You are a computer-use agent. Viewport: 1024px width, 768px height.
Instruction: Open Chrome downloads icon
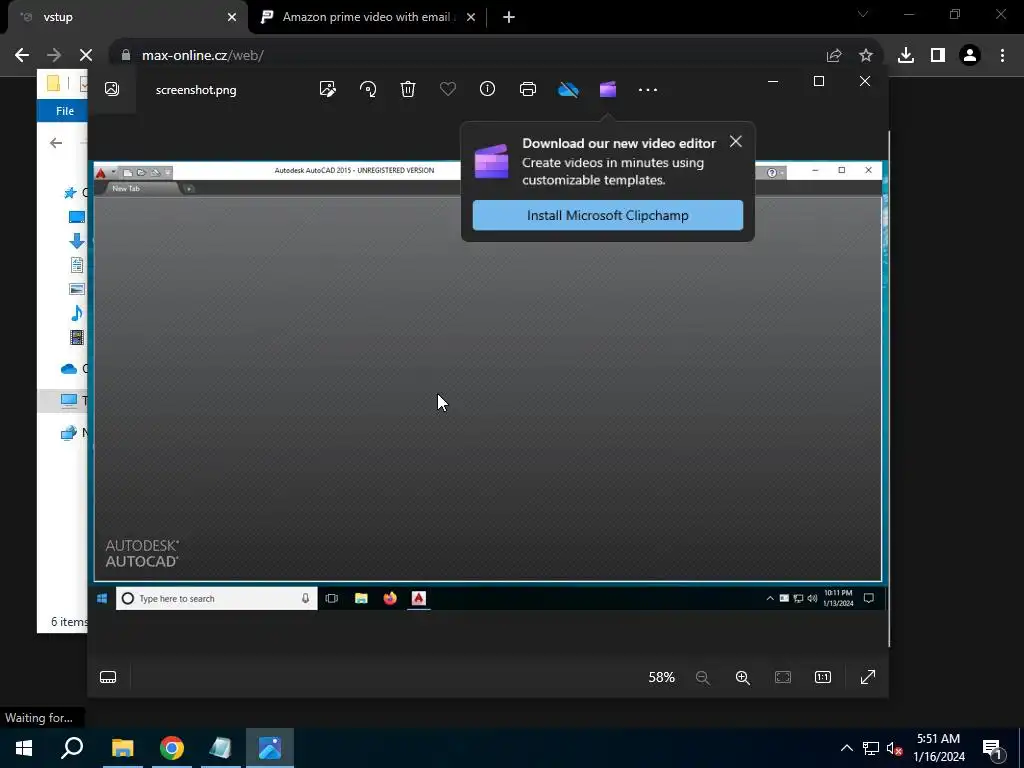(906, 56)
